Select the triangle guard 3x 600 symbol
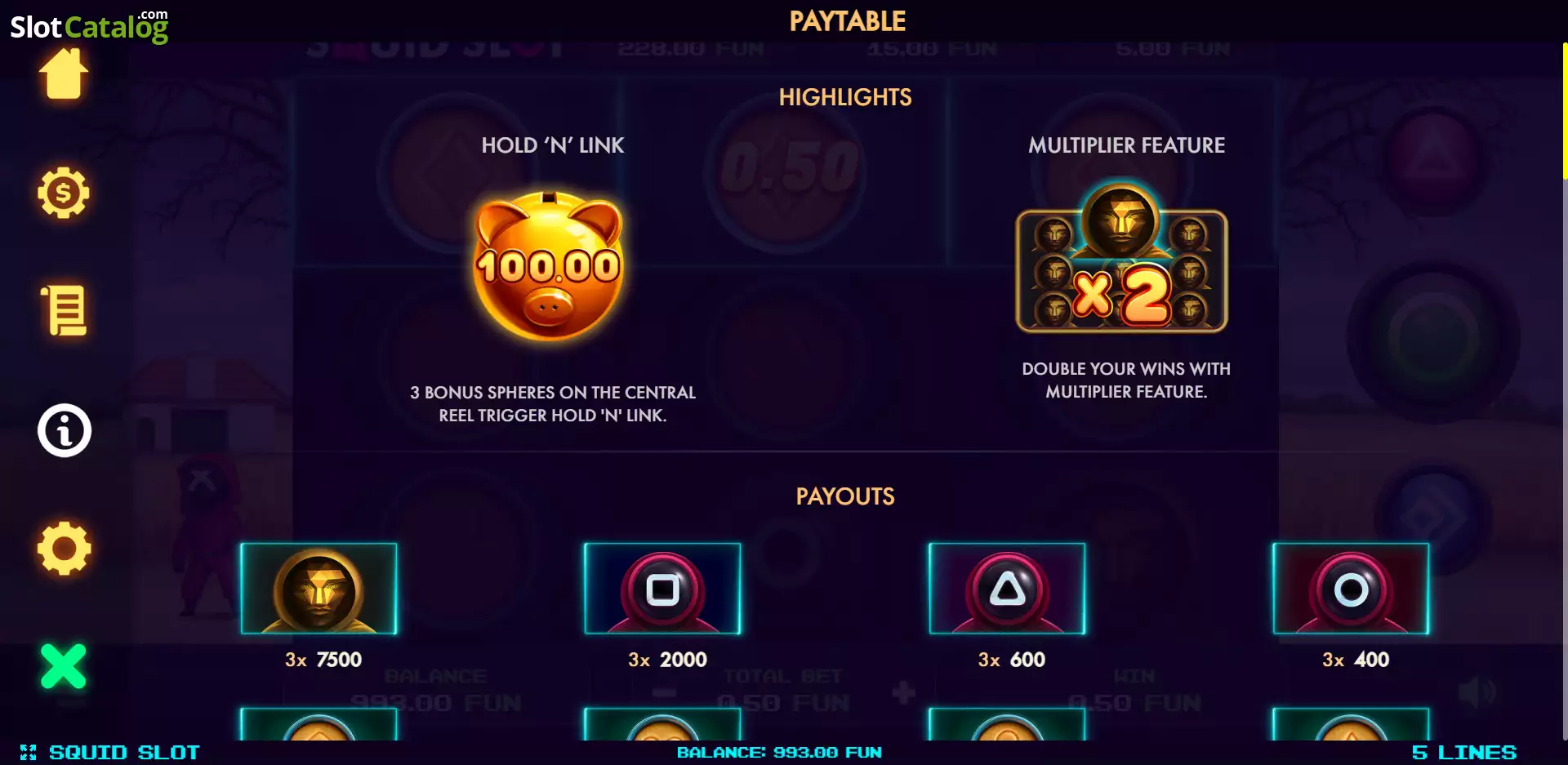Screen dimensions: 1568x765 [1007, 589]
